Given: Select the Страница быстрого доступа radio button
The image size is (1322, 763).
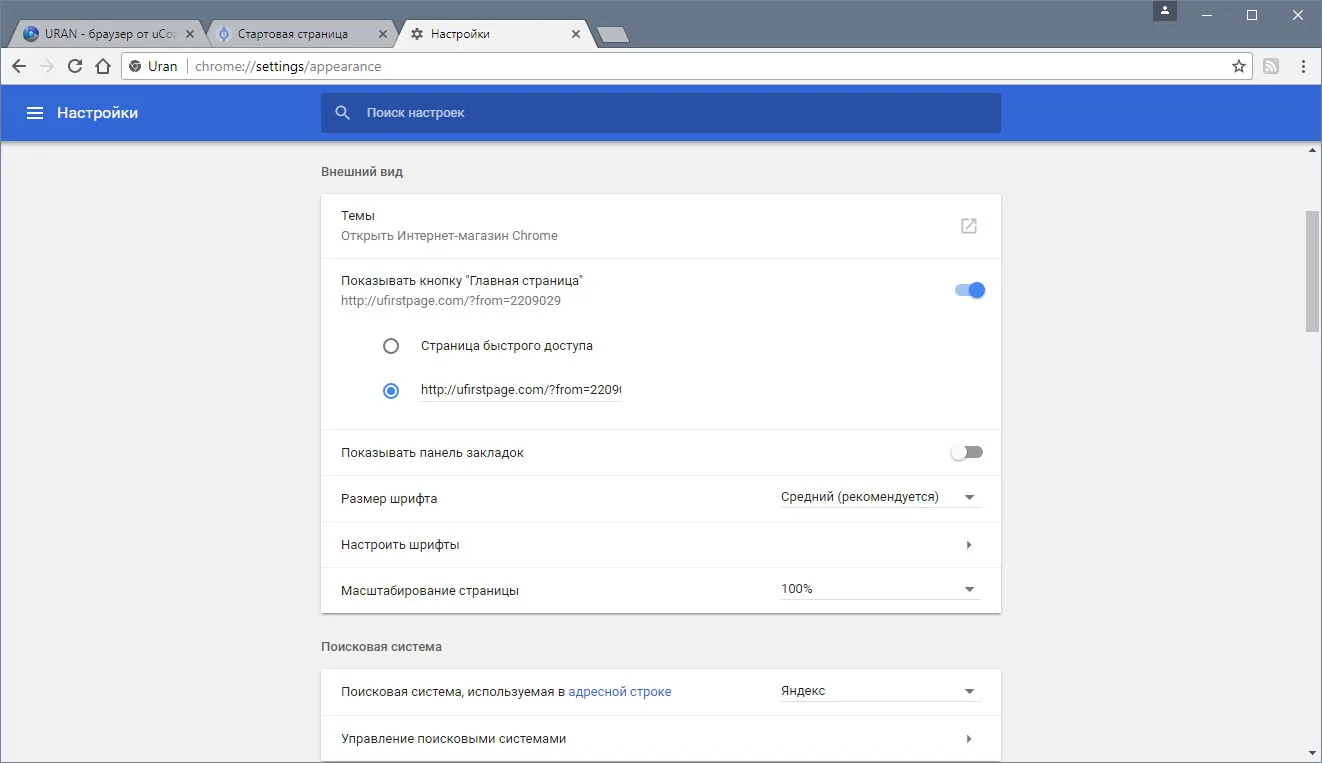Looking at the screenshot, I should [391, 346].
